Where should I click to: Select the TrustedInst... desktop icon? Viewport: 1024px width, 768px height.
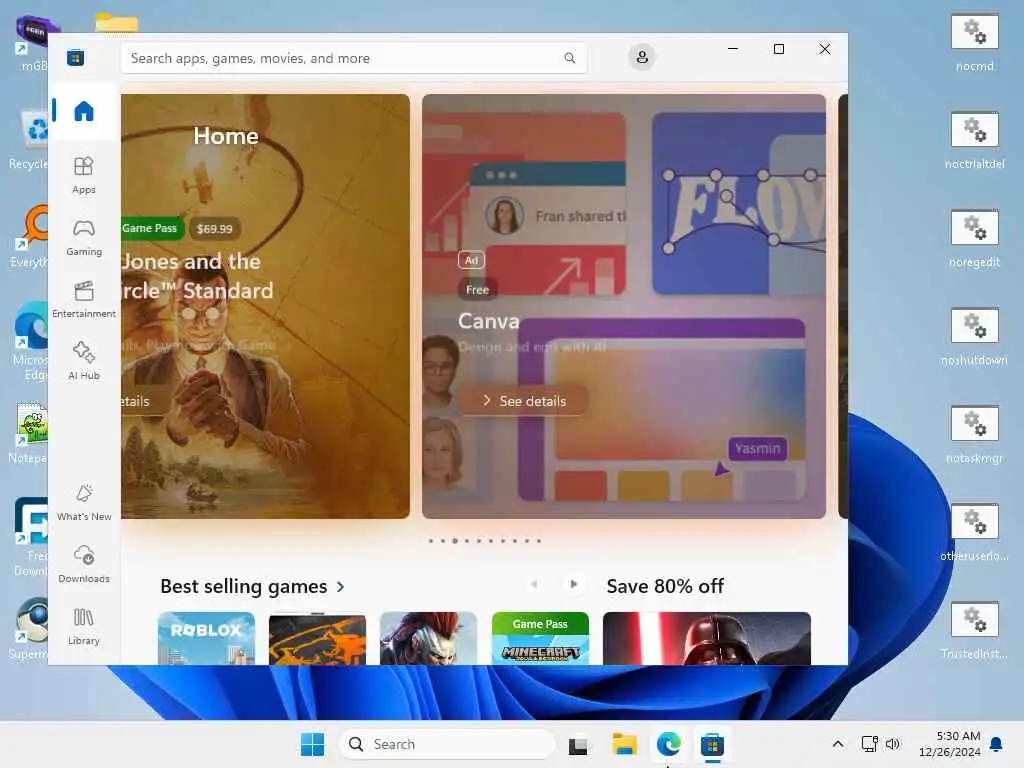click(974, 630)
